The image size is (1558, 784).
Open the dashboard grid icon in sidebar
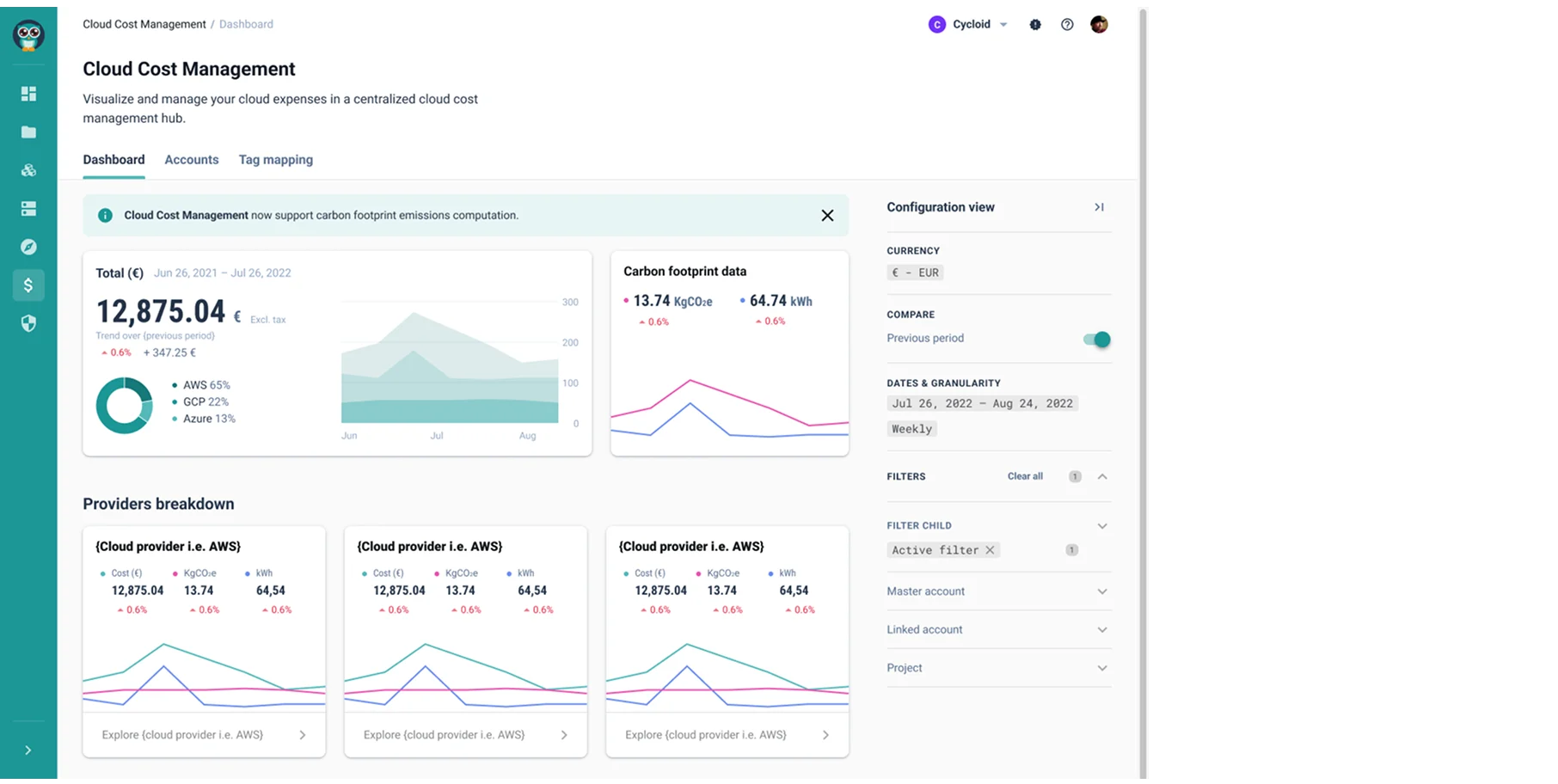click(x=28, y=94)
